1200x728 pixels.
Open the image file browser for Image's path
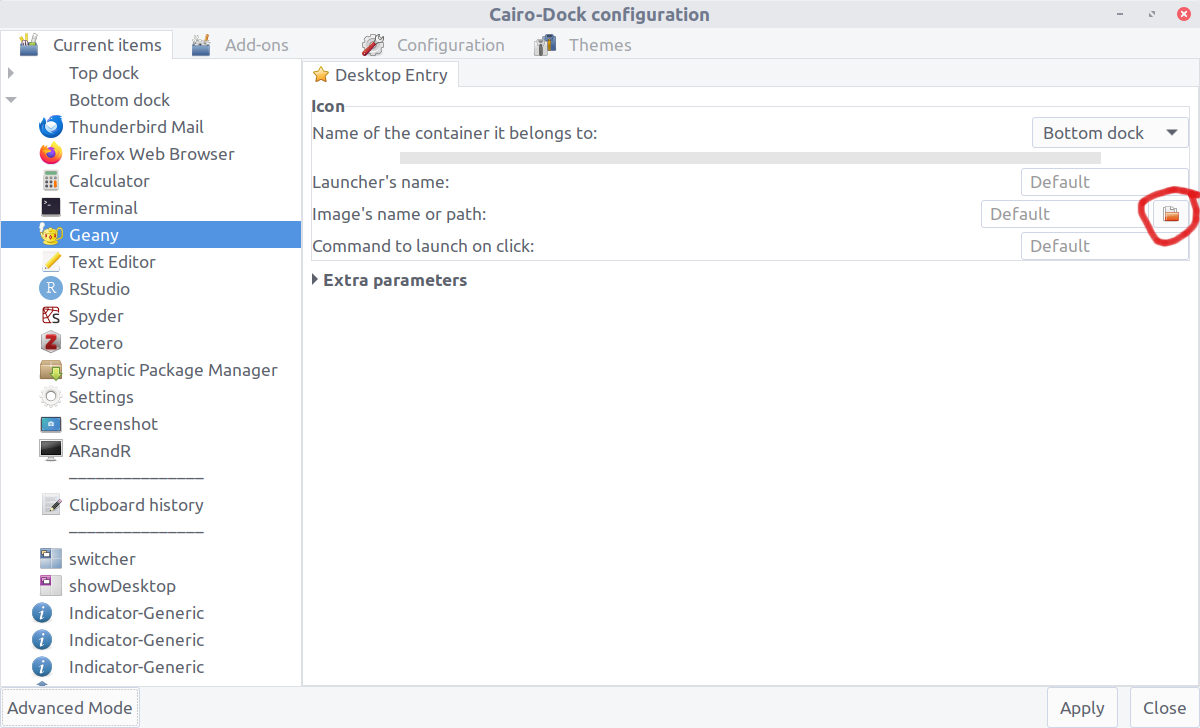click(1170, 213)
